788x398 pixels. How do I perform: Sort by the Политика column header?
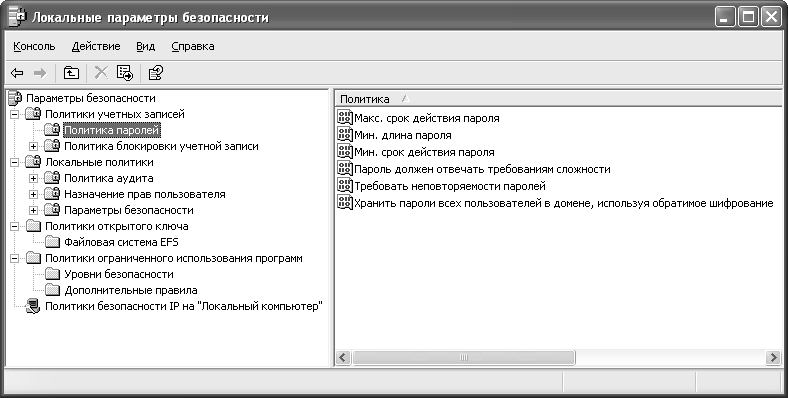[558, 98]
